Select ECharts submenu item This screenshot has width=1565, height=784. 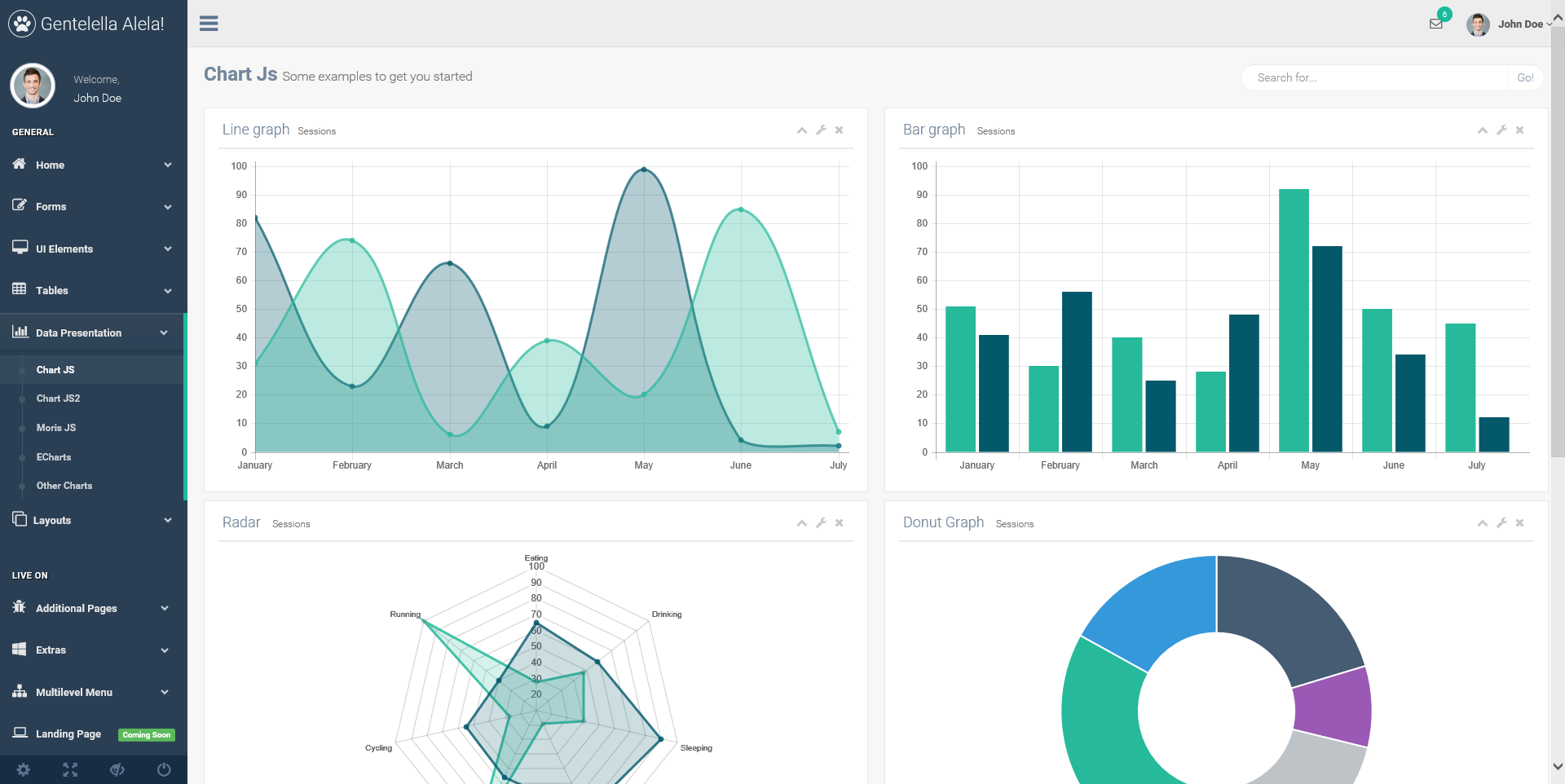[54, 457]
